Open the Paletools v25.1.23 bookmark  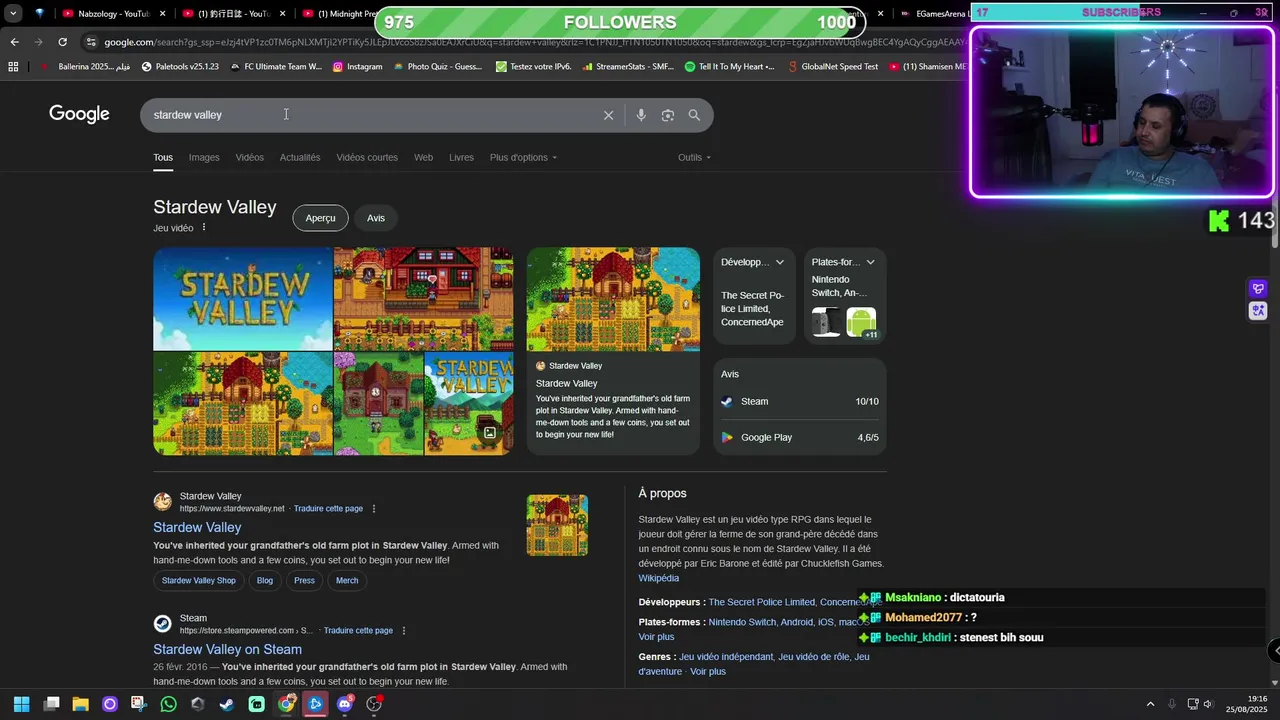coord(180,67)
